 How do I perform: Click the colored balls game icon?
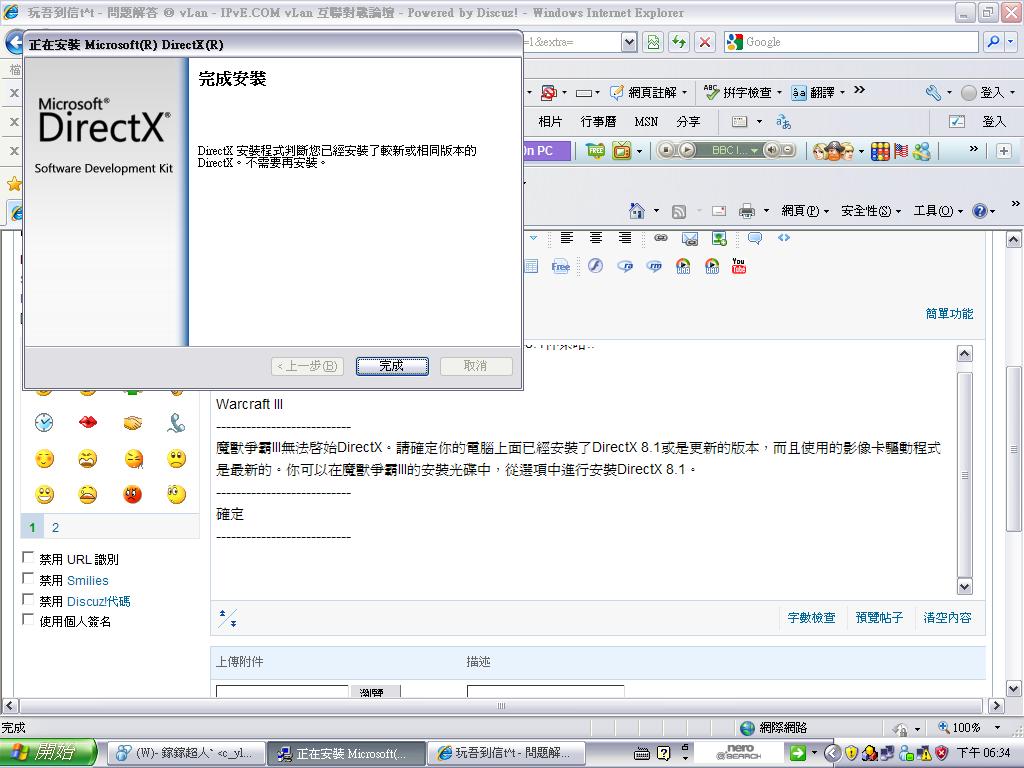point(880,152)
